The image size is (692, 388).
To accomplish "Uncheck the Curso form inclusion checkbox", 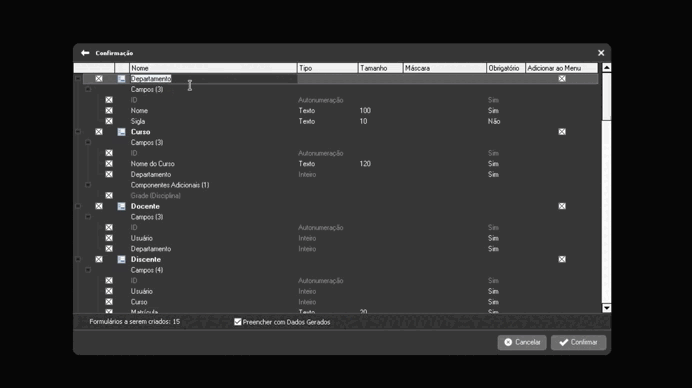I will coord(99,132).
